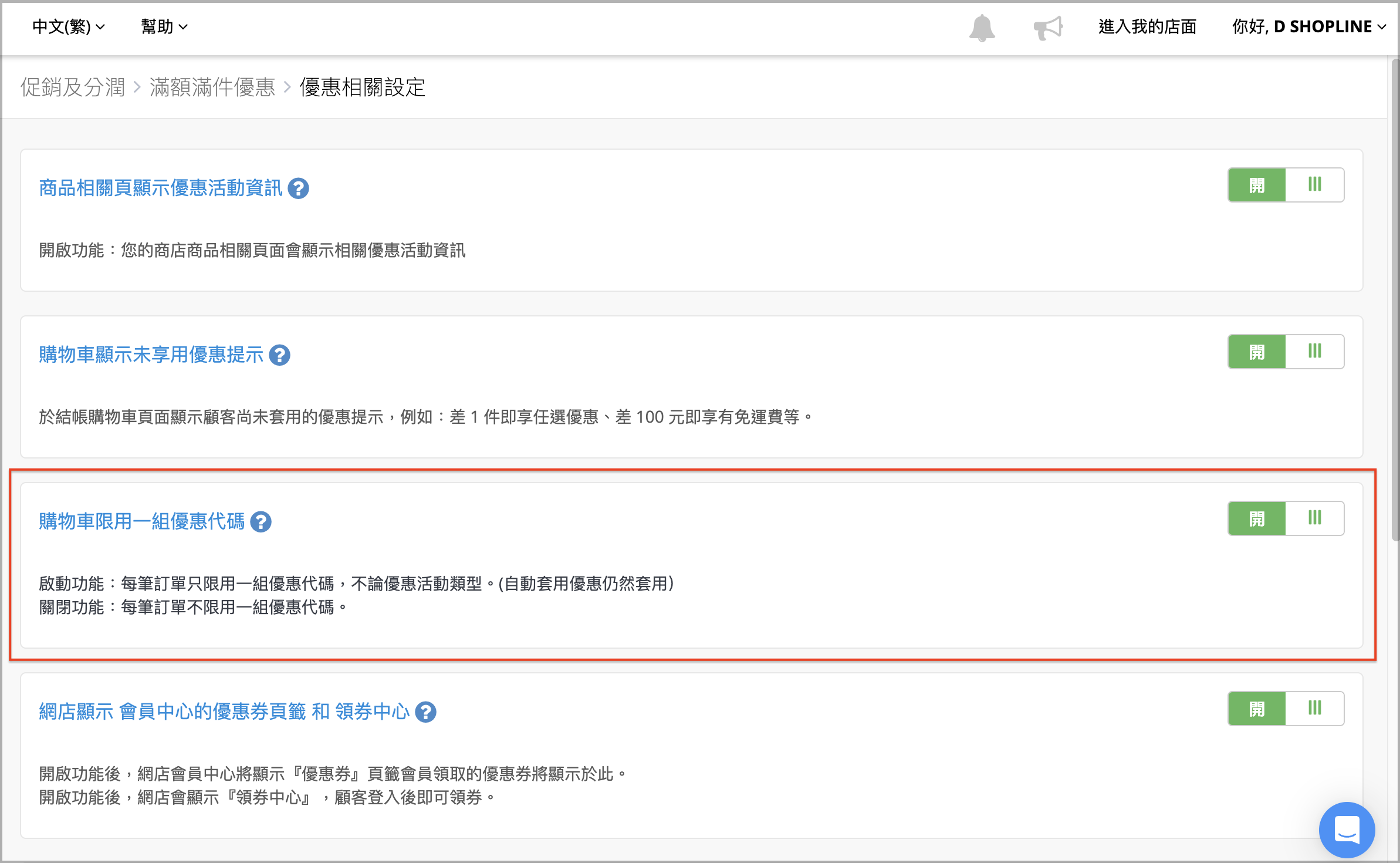Click the page vertical scrollbar
The image size is (1400, 863).
tap(1395, 299)
